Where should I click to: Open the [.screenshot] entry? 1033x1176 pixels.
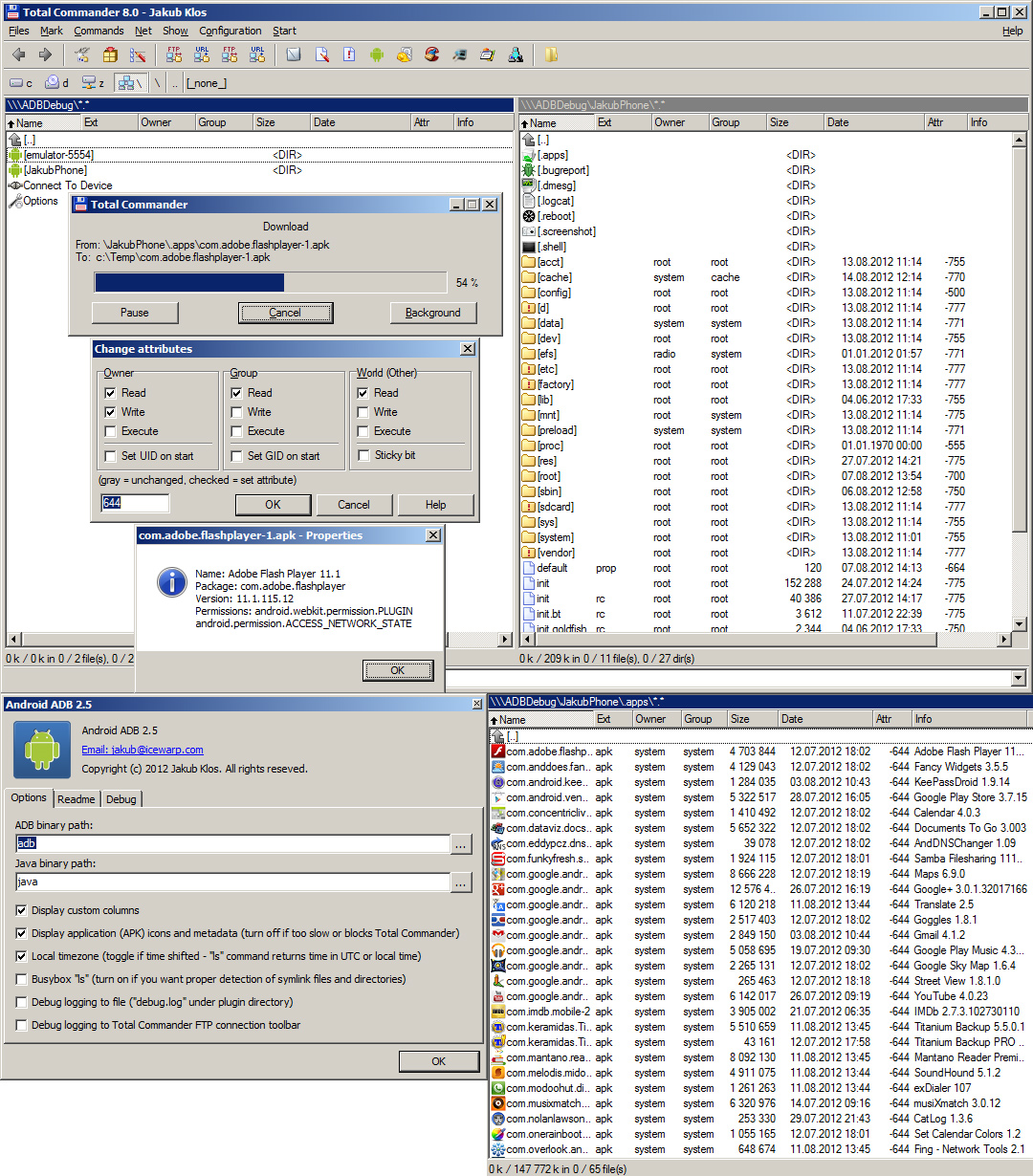click(565, 231)
